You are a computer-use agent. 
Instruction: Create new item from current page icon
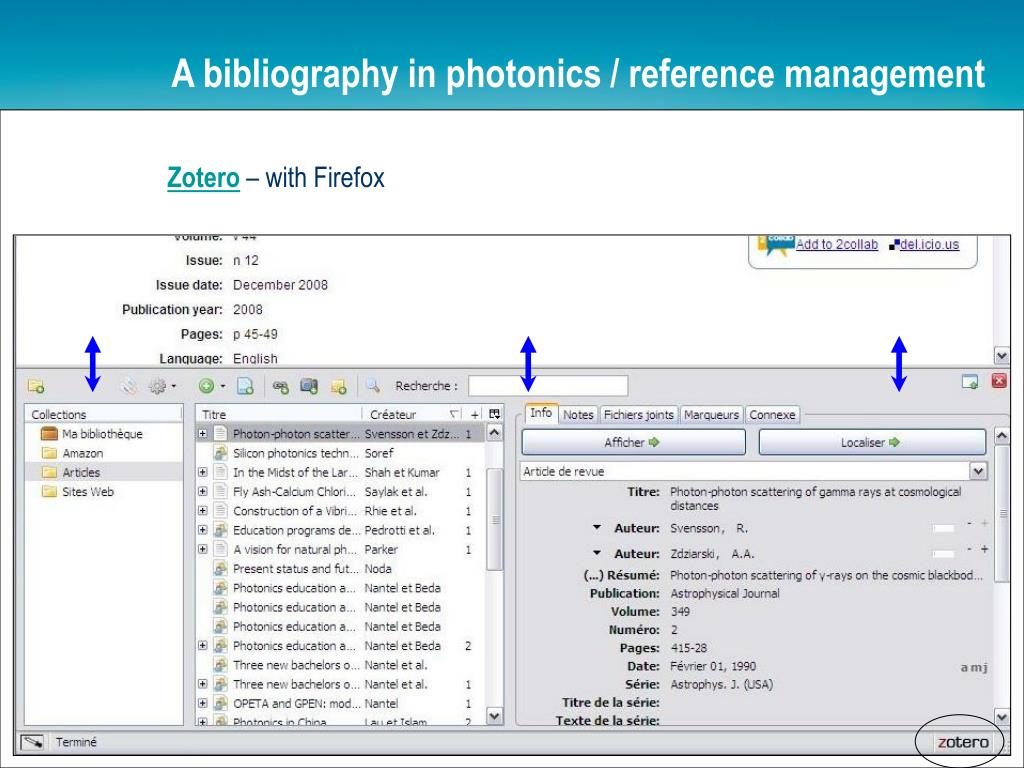click(245, 386)
